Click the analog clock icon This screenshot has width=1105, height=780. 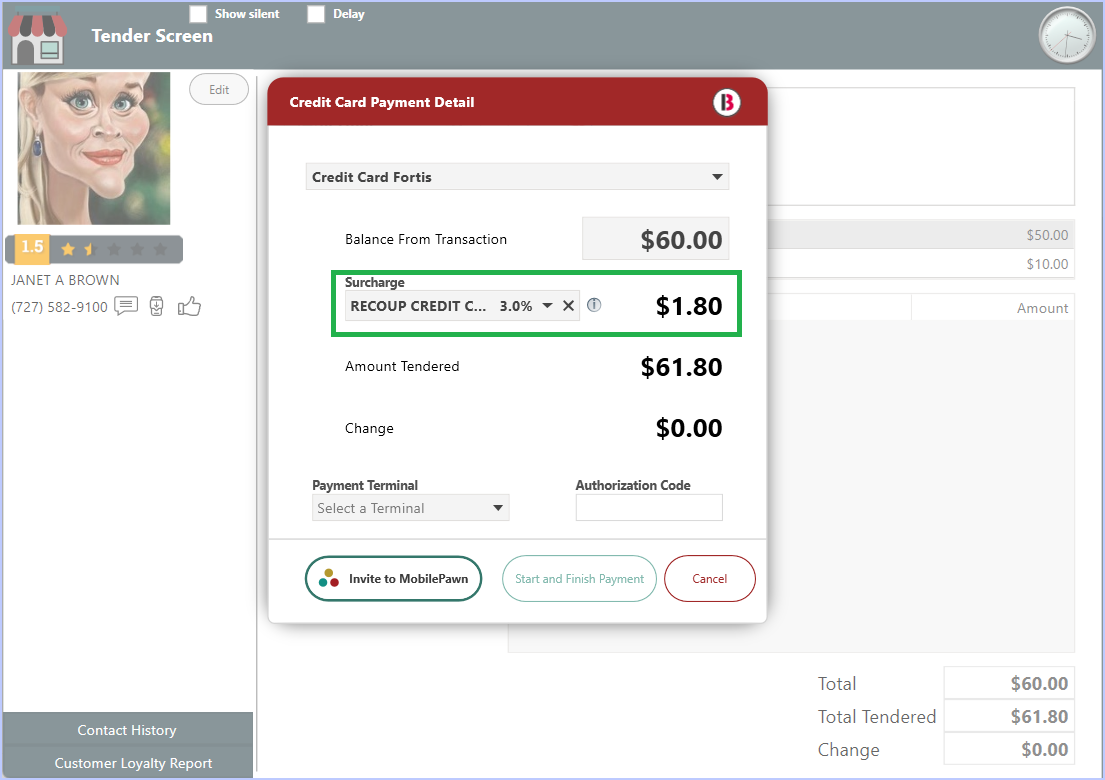click(1067, 35)
